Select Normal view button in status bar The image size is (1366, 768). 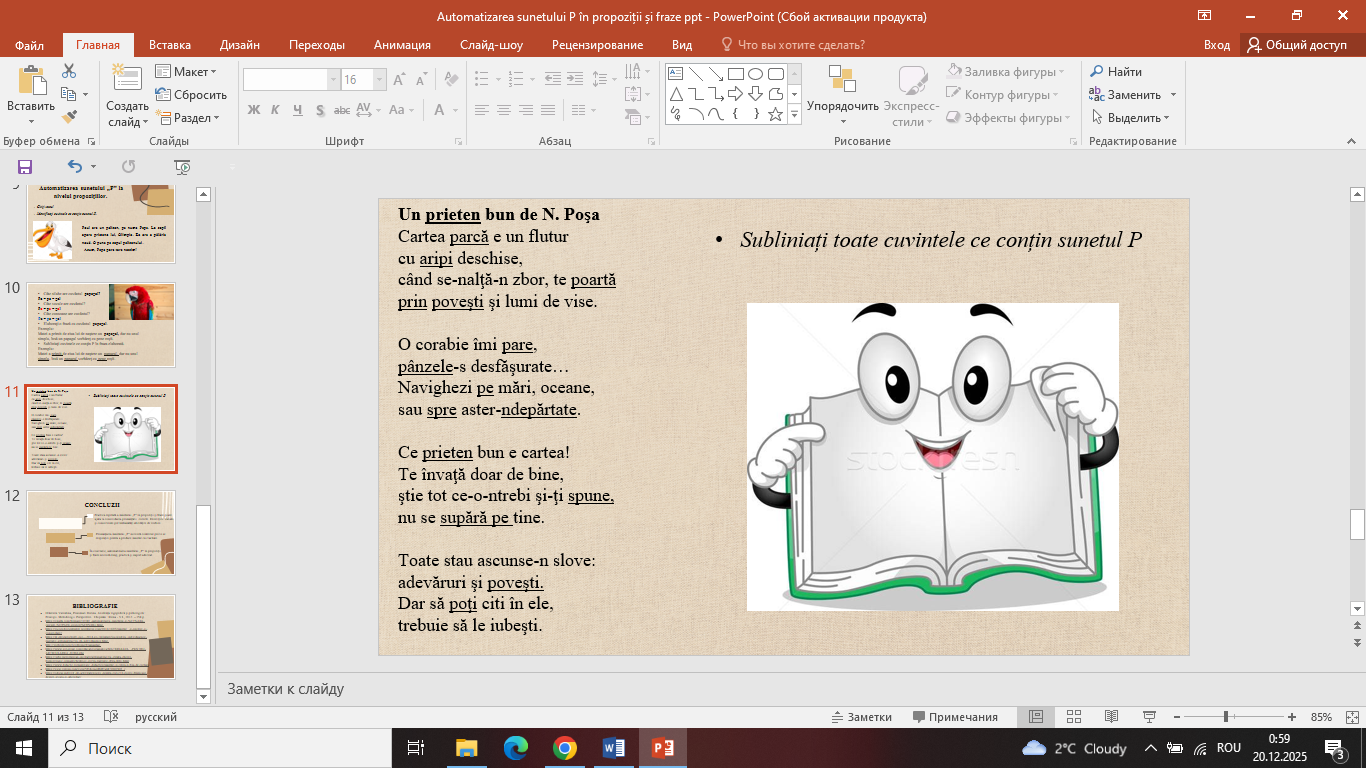[1036, 717]
